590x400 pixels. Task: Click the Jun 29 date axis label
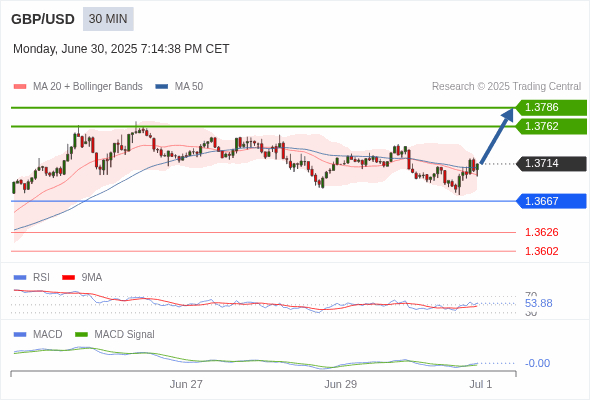pos(341,384)
